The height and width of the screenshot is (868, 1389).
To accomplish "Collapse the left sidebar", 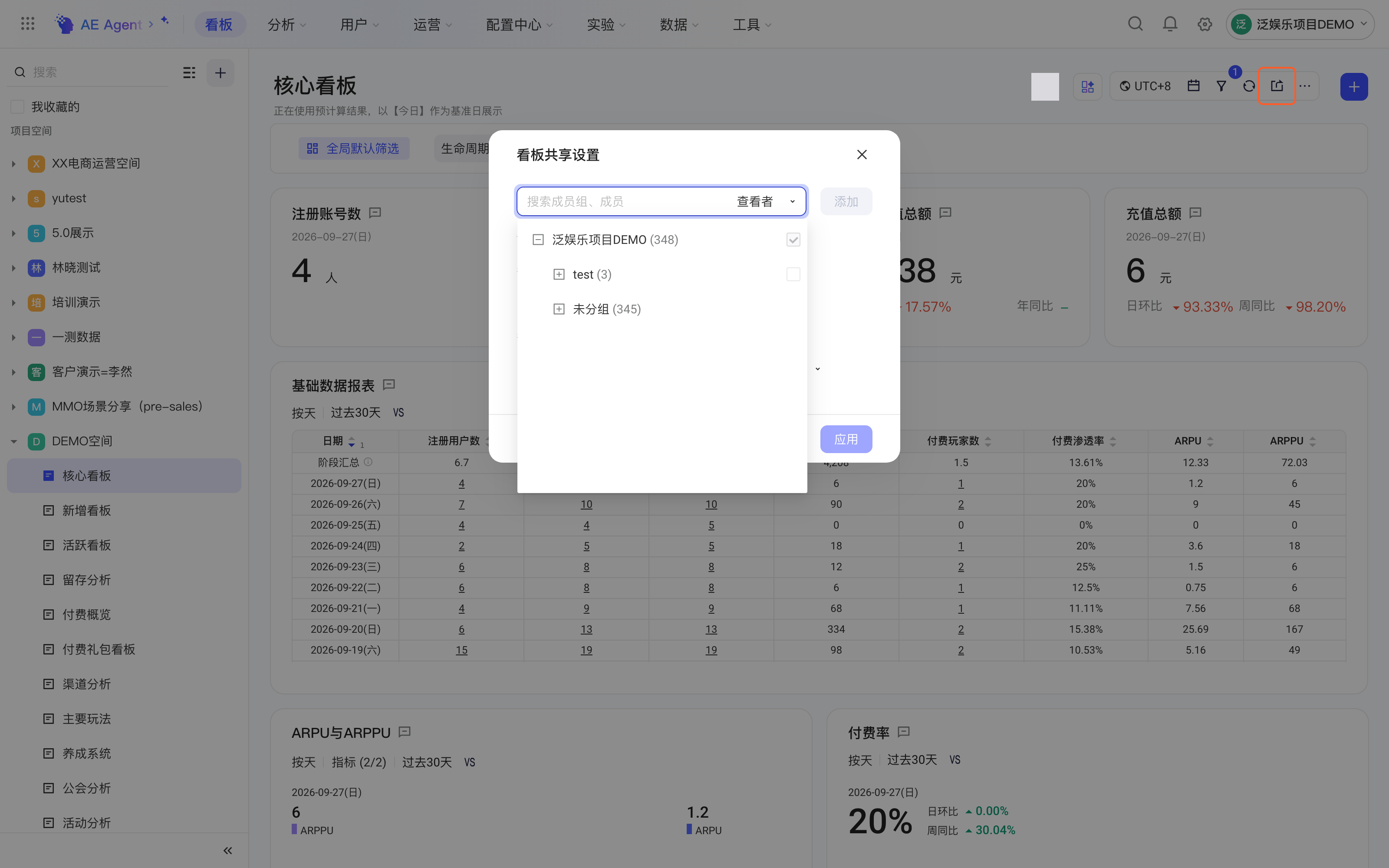I will pyautogui.click(x=228, y=851).
